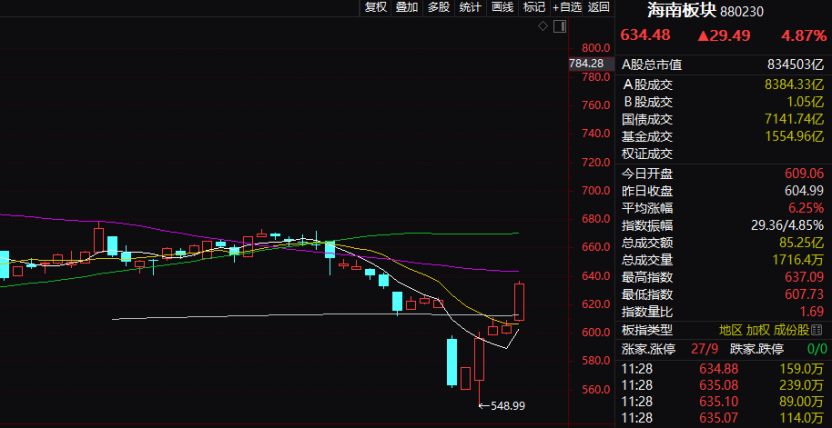Screen dimensions: 832x428
Task: Click the value 834503亿
Action: point(795,65)
